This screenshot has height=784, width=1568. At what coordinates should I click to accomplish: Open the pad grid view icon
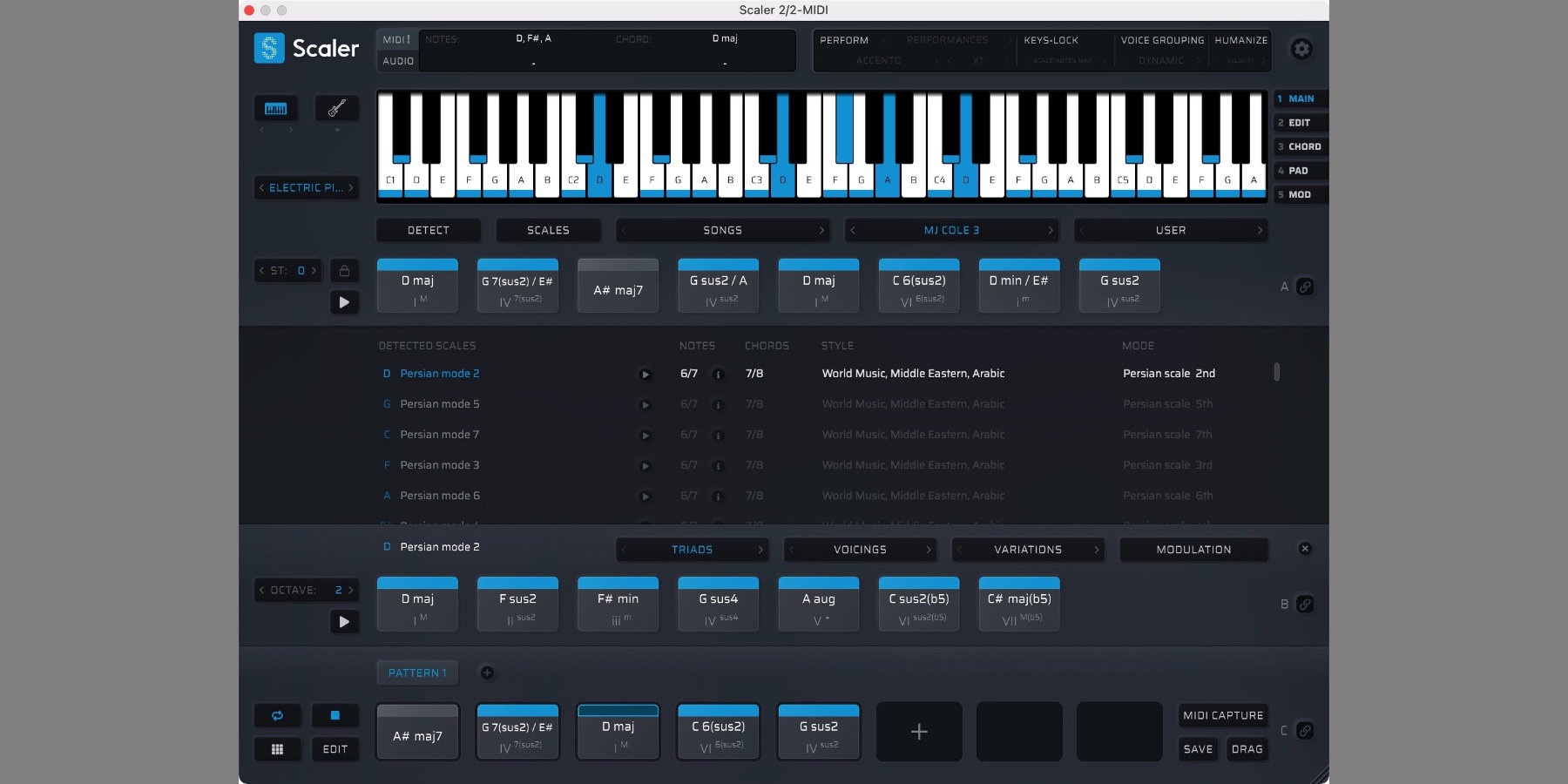click(x=277, y=749)
